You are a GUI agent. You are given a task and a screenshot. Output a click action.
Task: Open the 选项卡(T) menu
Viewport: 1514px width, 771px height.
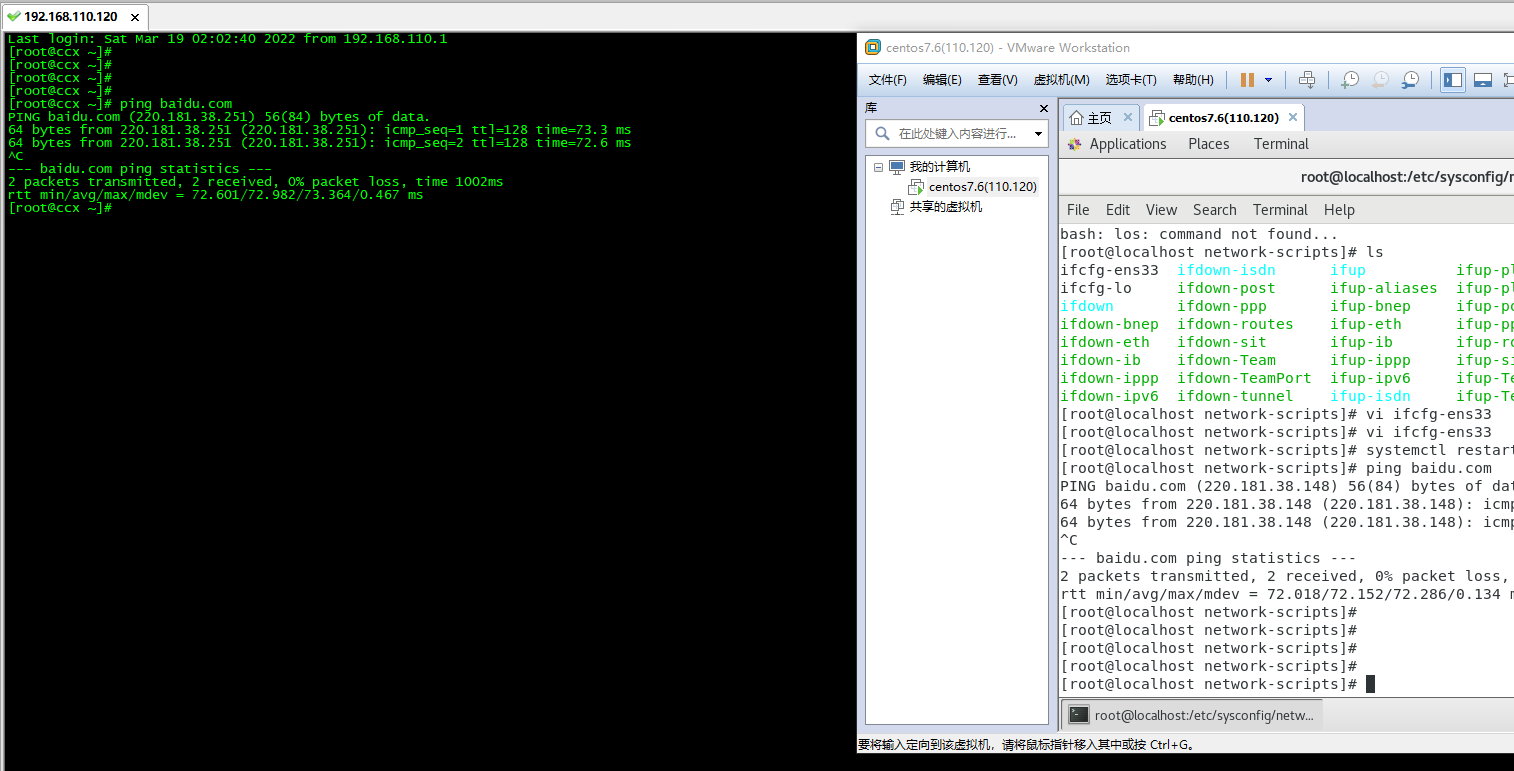click(1131, 80)
